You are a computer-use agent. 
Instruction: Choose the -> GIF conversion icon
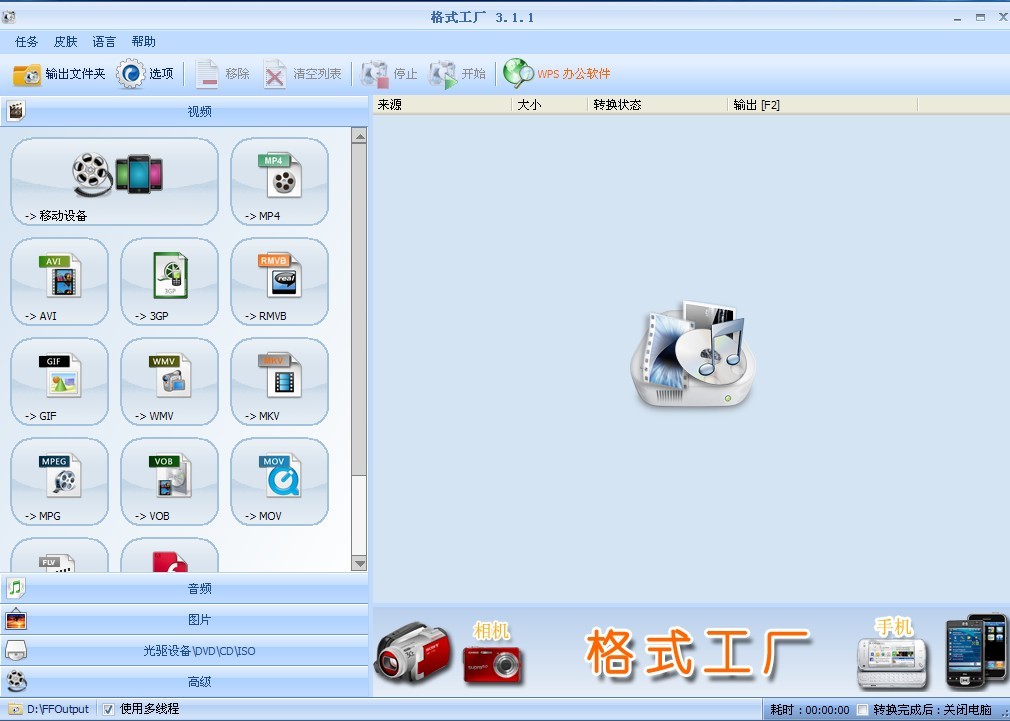click(59, 381)
